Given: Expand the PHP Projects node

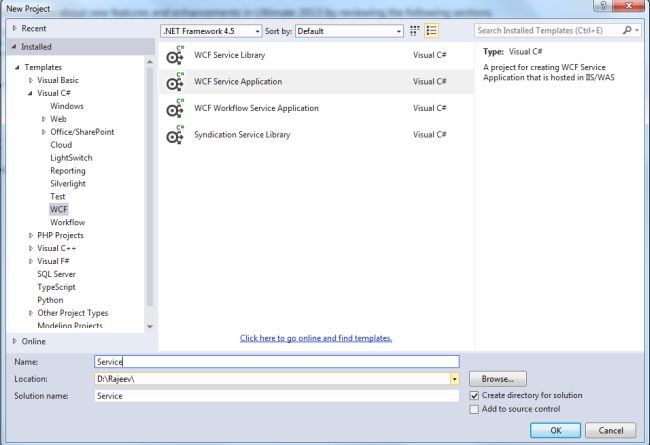Looking at the screenshot, I should pyautogui.click(x=31, y=235).
